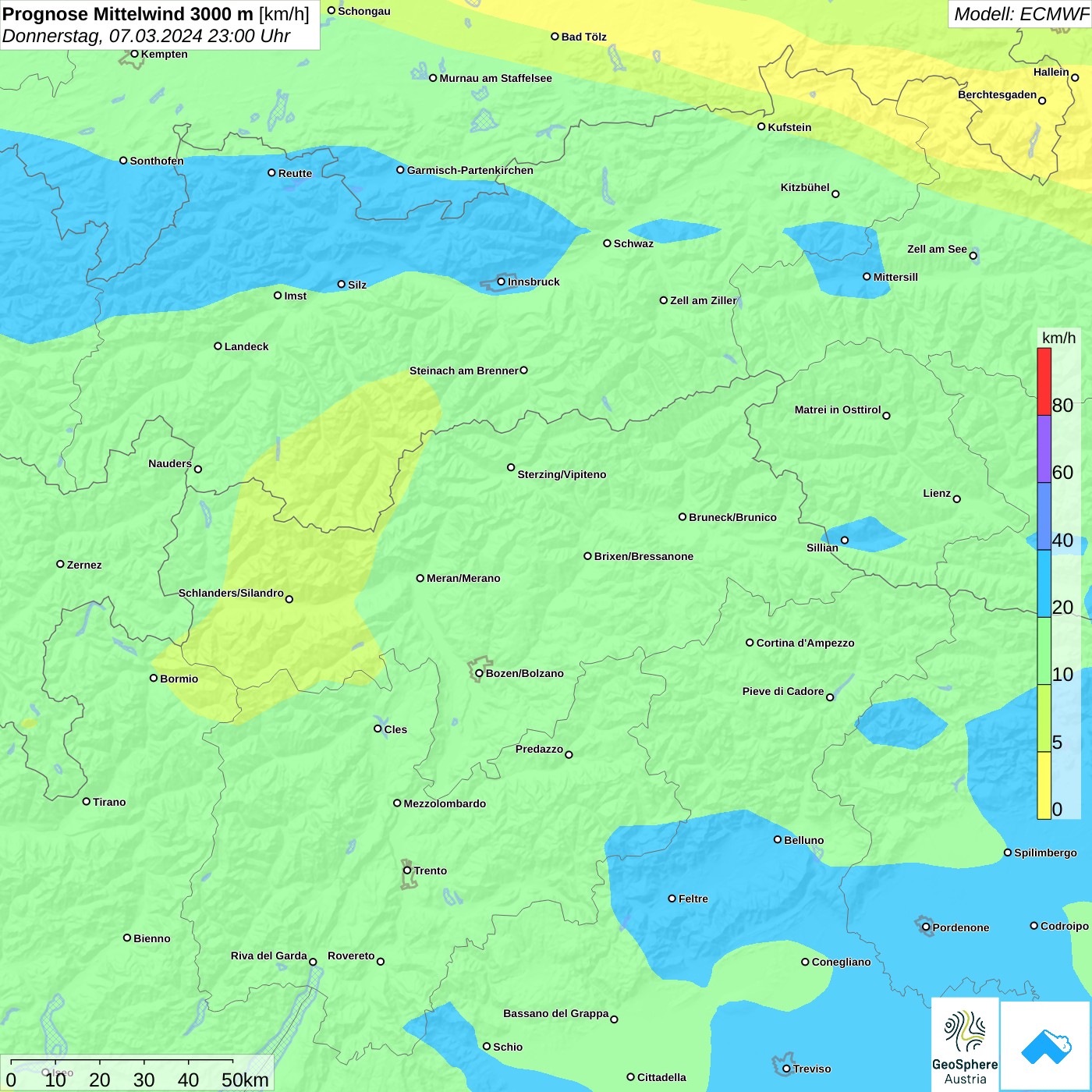
Task: Click the blue cloud logo in the corner
Action: (1045, 1046)
